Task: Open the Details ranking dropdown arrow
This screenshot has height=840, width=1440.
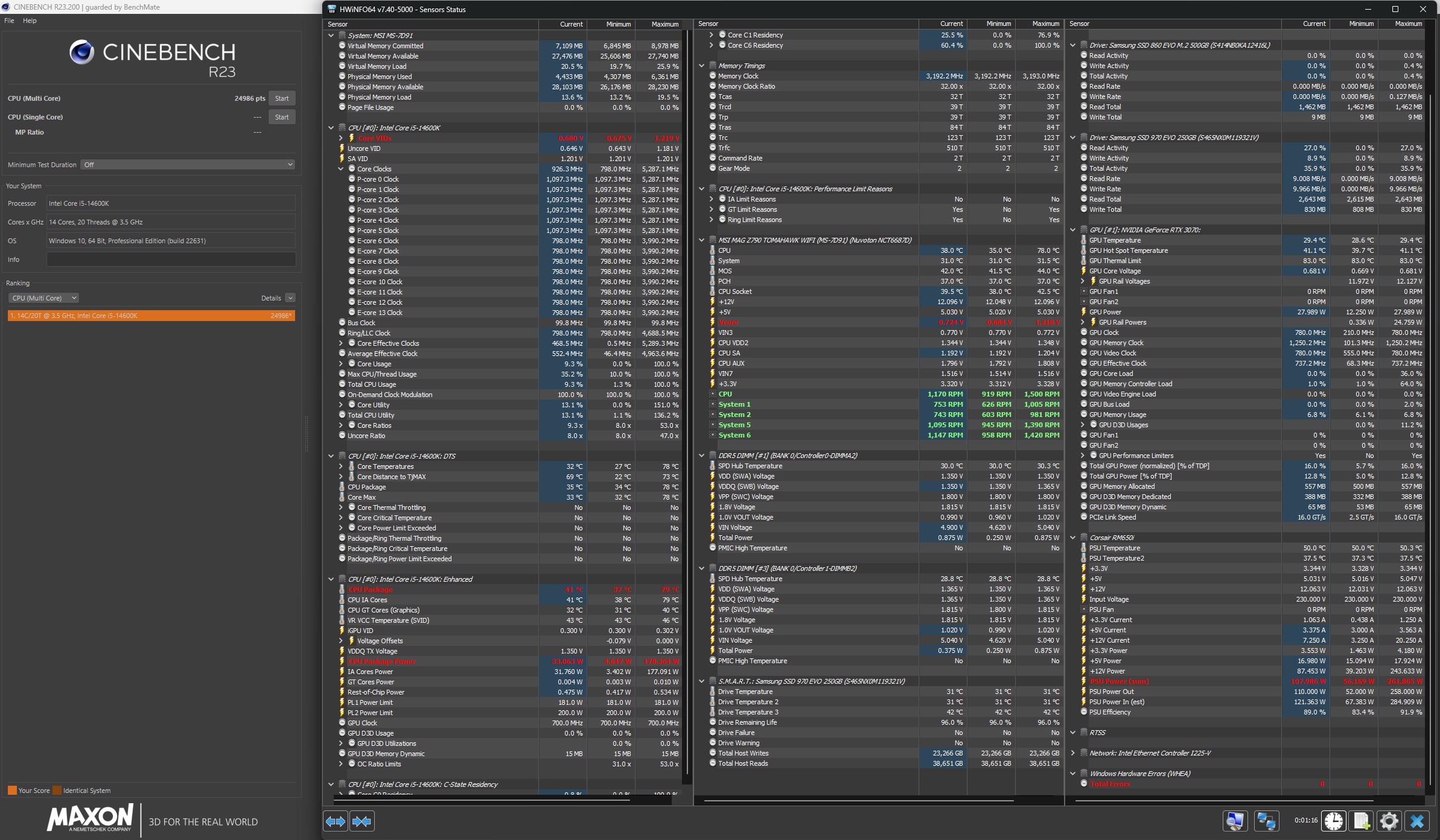Action: [290, 298]
